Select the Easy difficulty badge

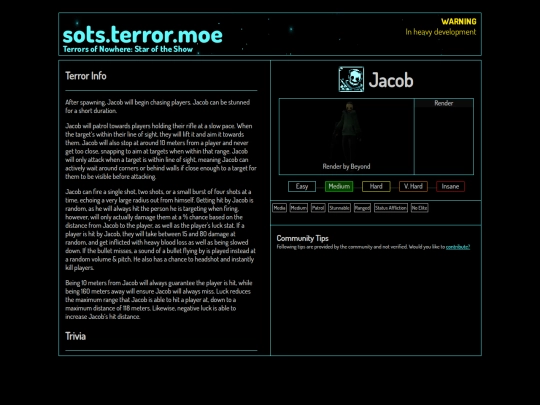tap(302, 186)
